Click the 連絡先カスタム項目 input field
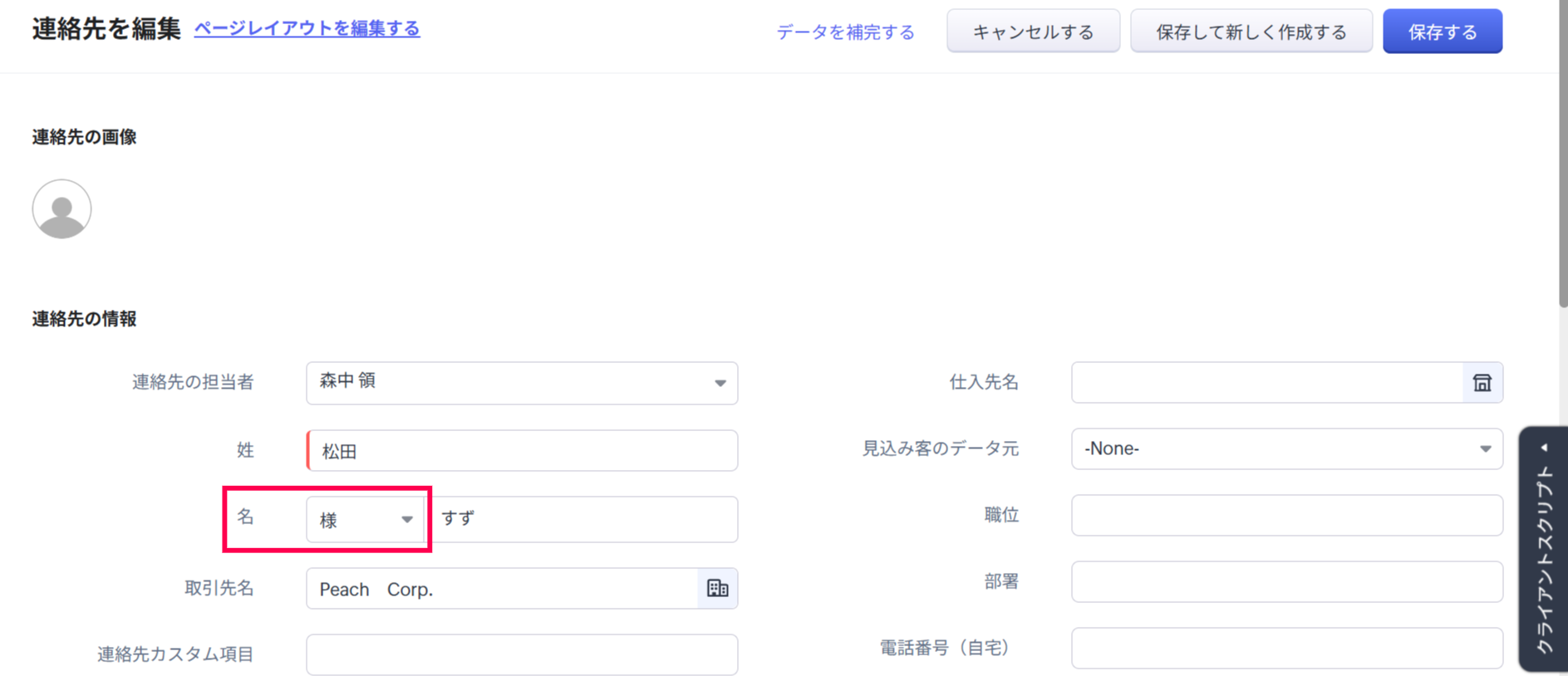Image resolution: width=1568 pixels, height=676 pixels. tap(521, 654)
